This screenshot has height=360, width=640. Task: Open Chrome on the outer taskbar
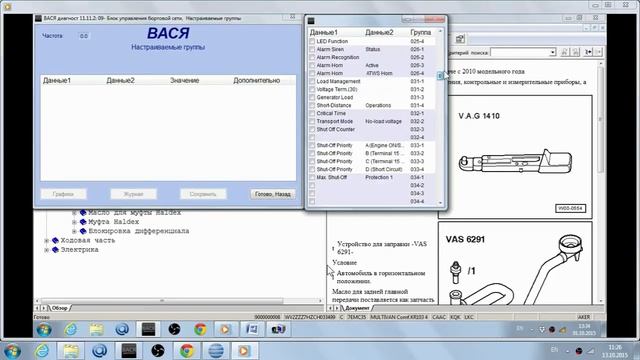(x=187, y=351)
